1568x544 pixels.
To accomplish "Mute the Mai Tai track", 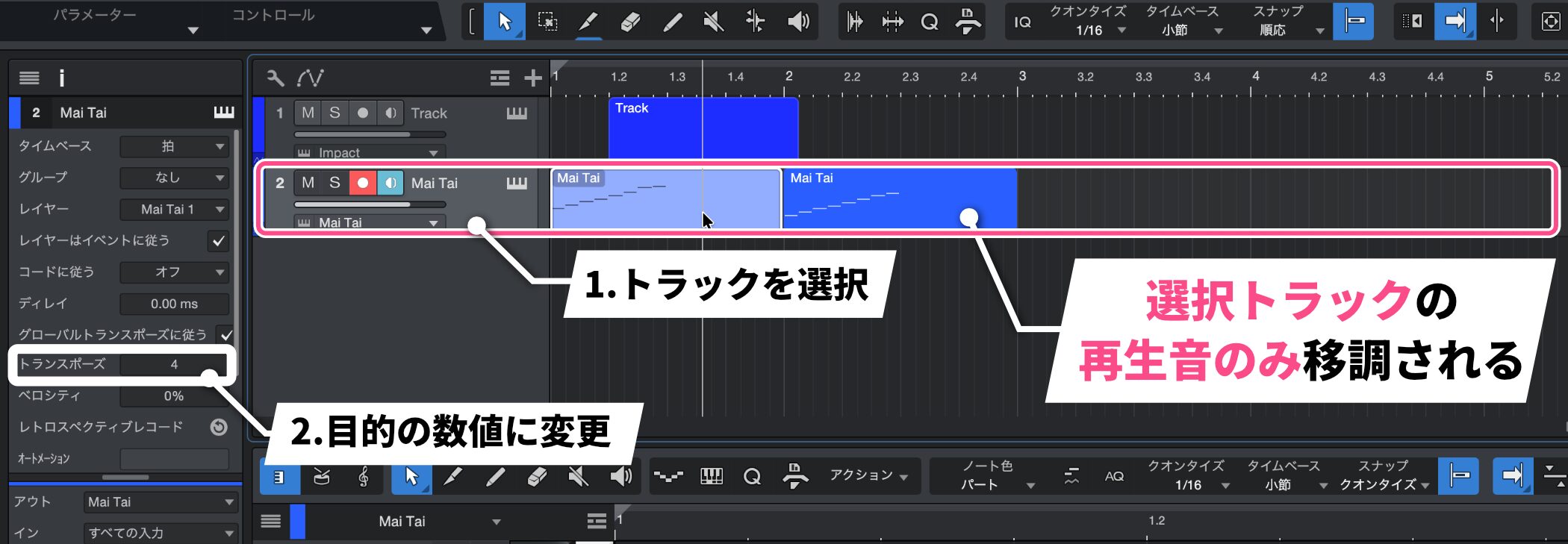I will 308,183.
